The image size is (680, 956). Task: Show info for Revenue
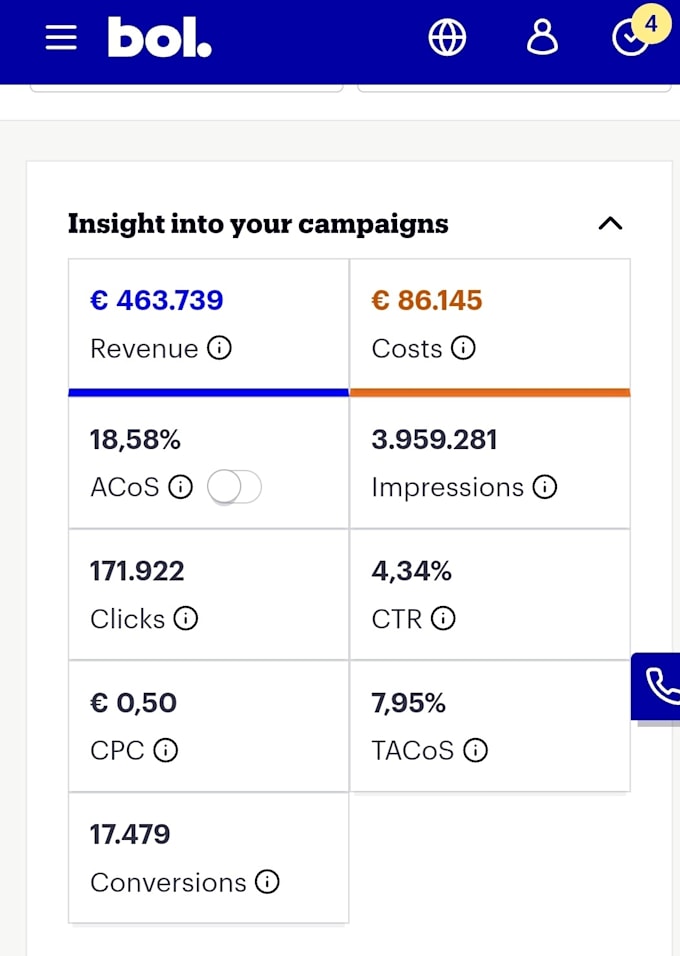tap(220, 348)
